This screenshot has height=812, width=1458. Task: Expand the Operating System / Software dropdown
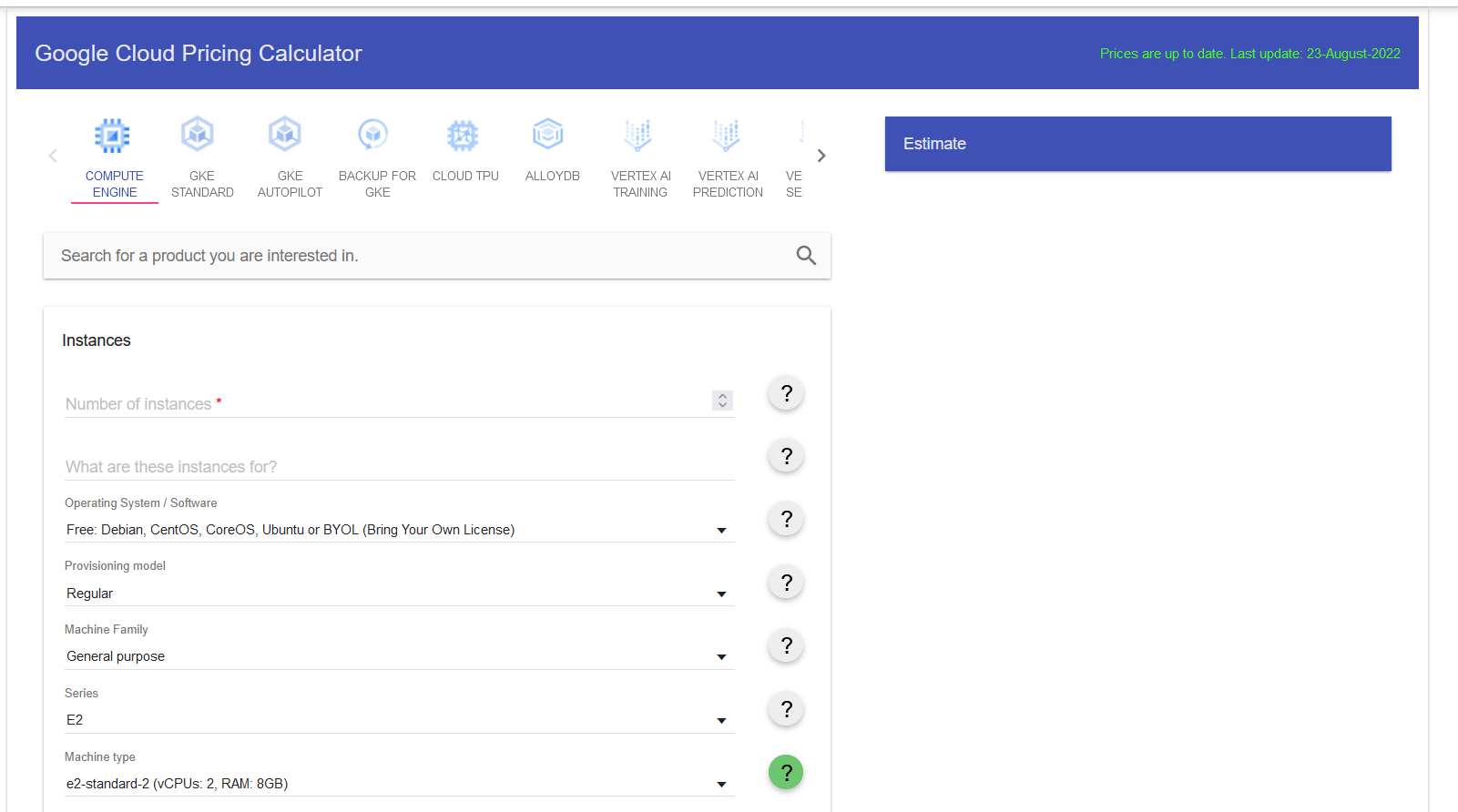[x=399, y=530]
